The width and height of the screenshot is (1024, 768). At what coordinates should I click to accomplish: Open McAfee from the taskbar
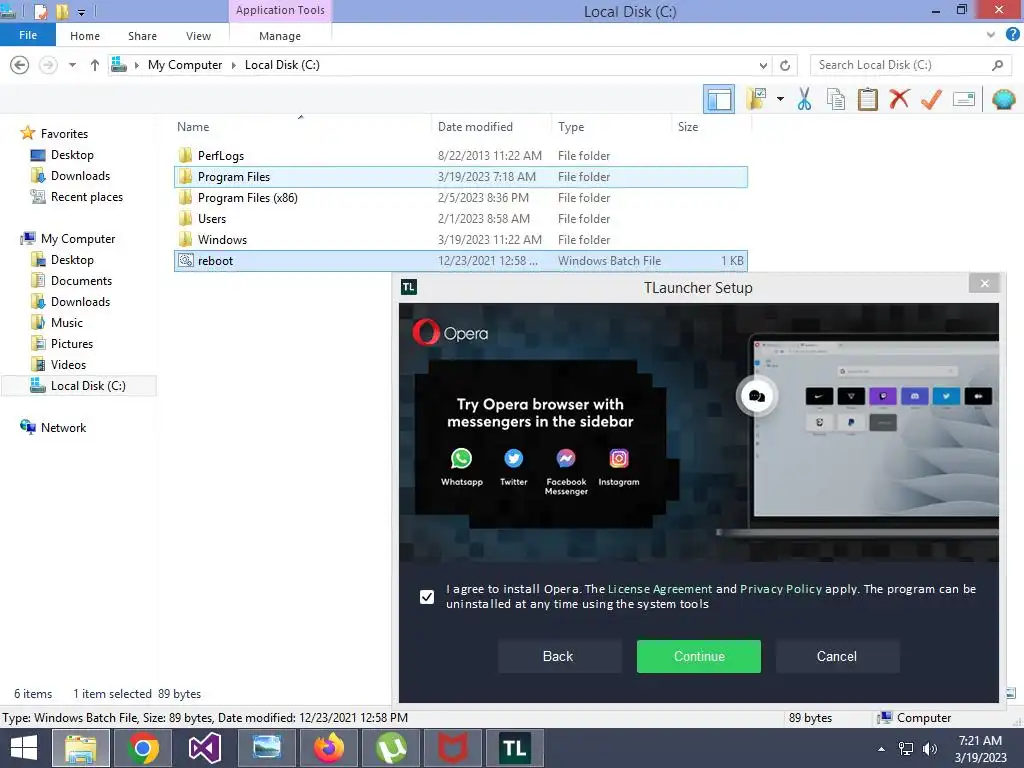[453, 748]
